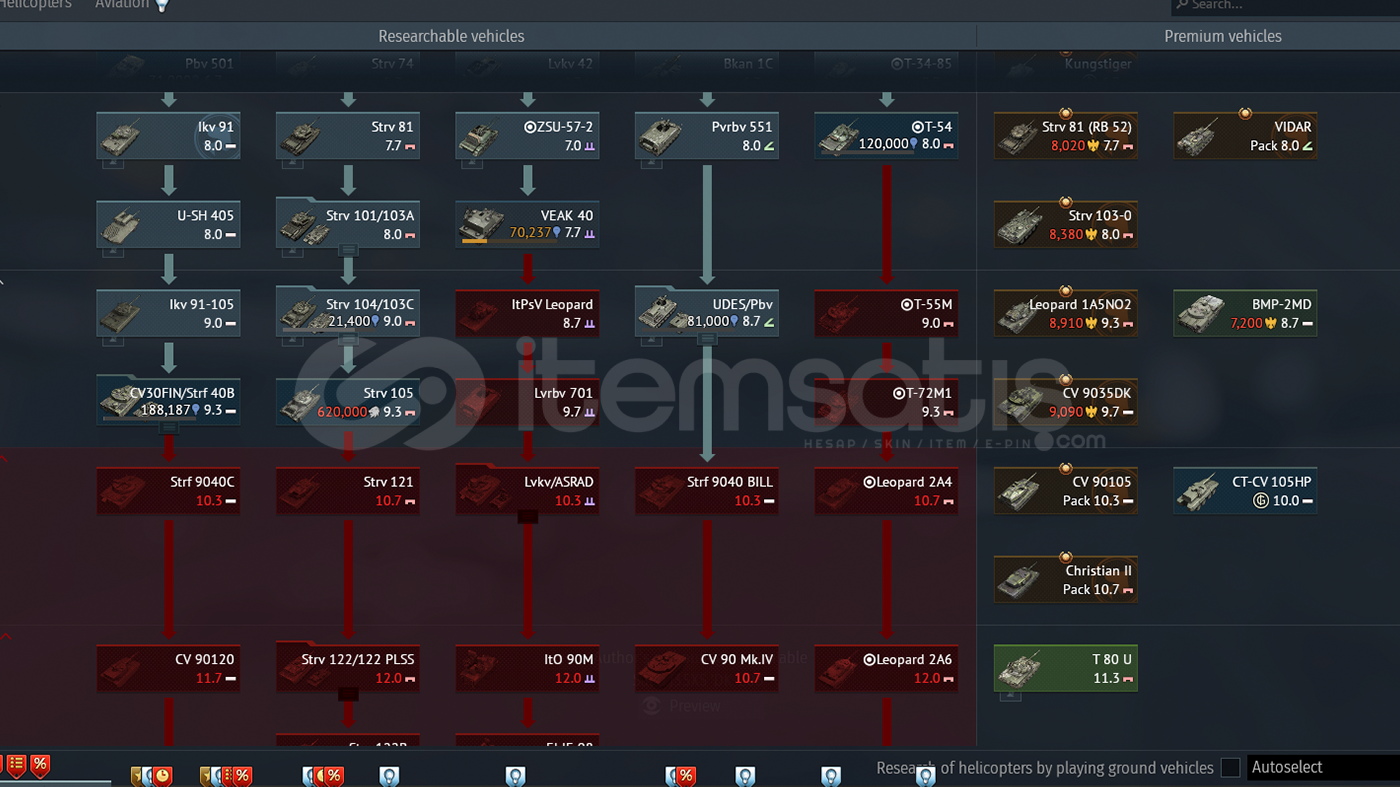Select the VIDAR premium vehicle icon

click(x=1198, y=137)
